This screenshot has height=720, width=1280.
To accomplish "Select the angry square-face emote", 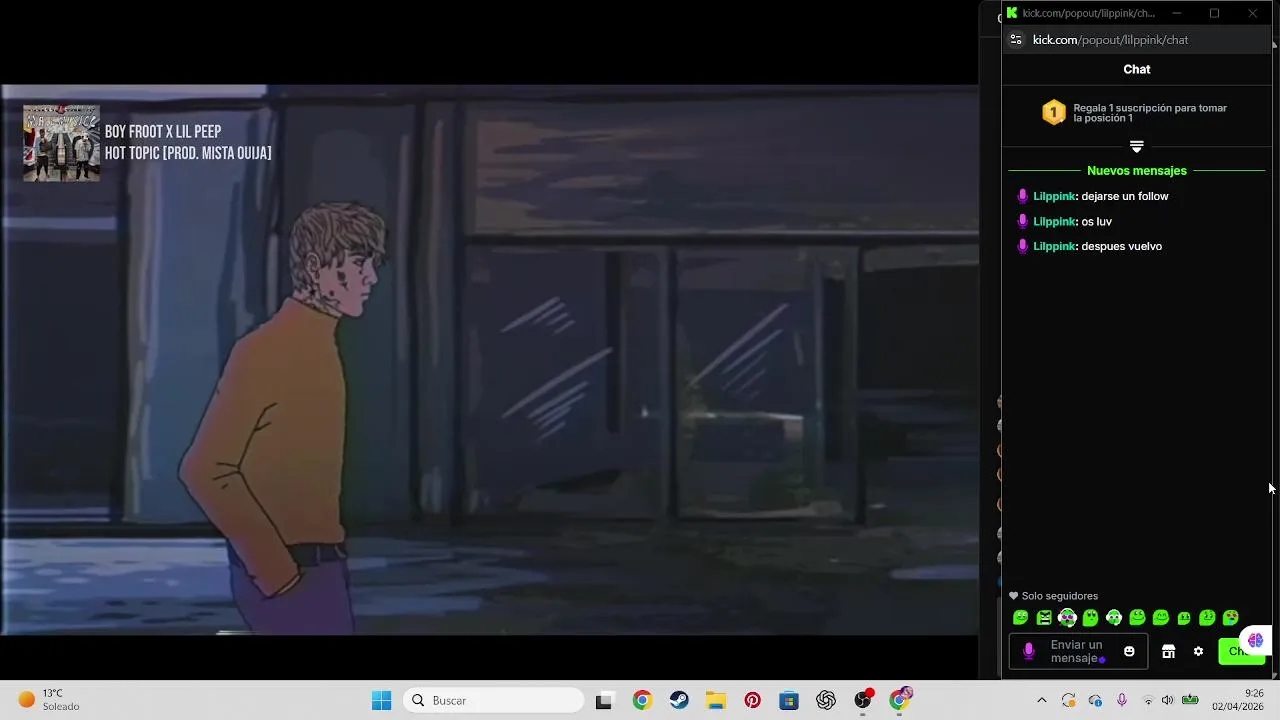I will pos(1044,618).
